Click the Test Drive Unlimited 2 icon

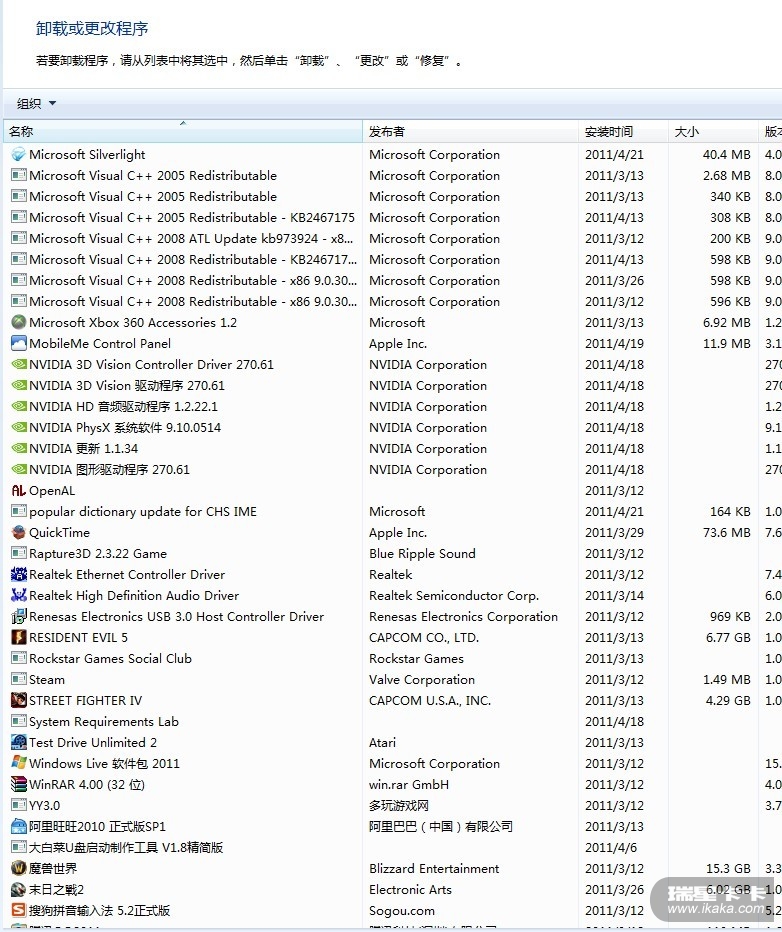19,742
